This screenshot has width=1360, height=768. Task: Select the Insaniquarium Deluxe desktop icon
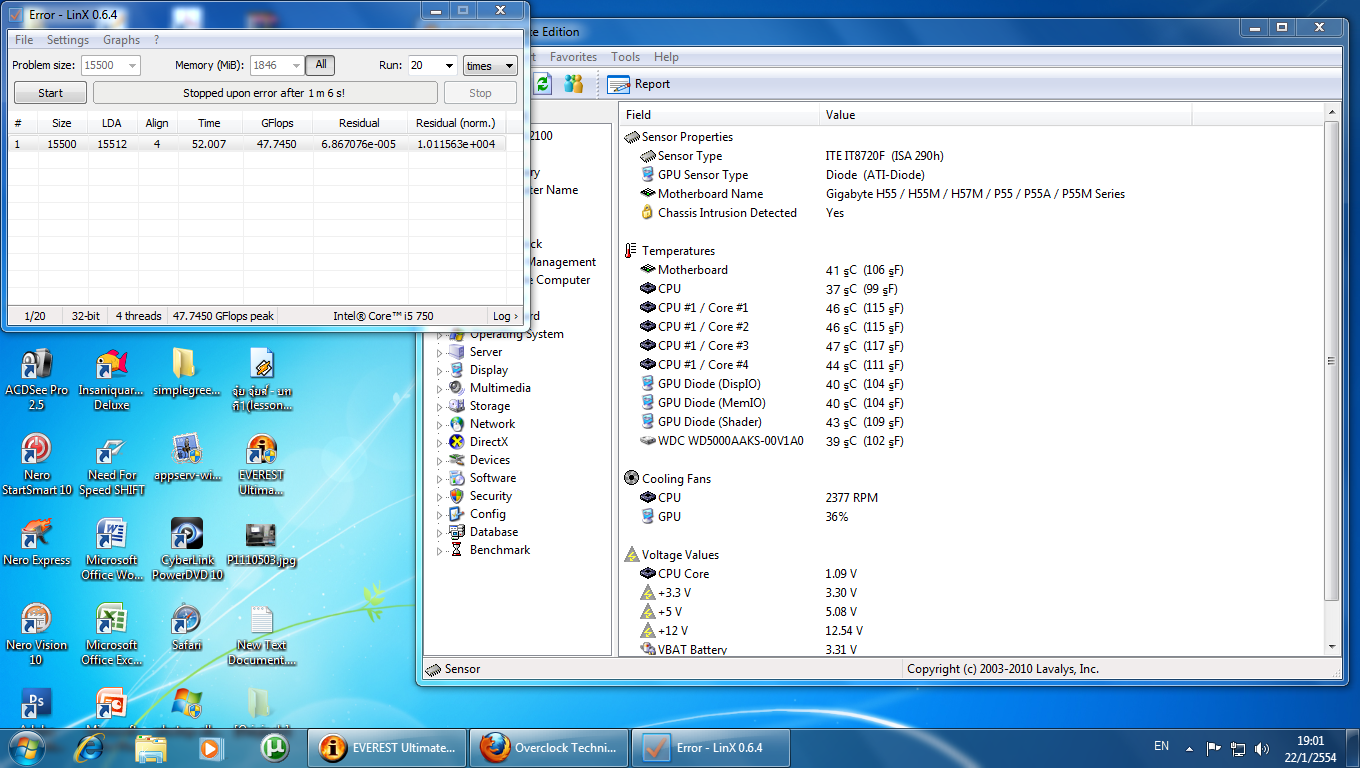pos(112,380)
